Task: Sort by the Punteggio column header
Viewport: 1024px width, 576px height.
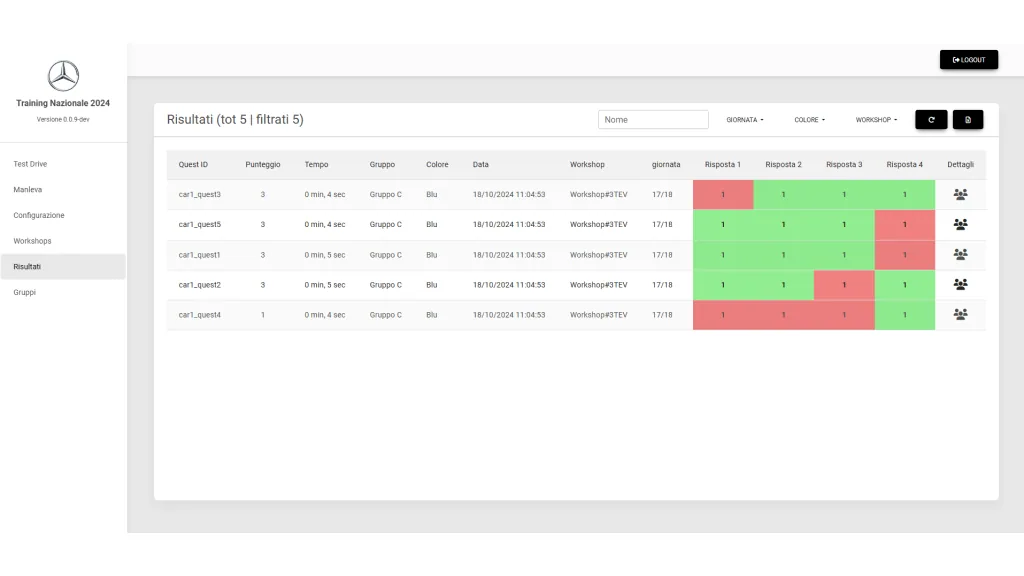Action: click(x=263, y=165)
